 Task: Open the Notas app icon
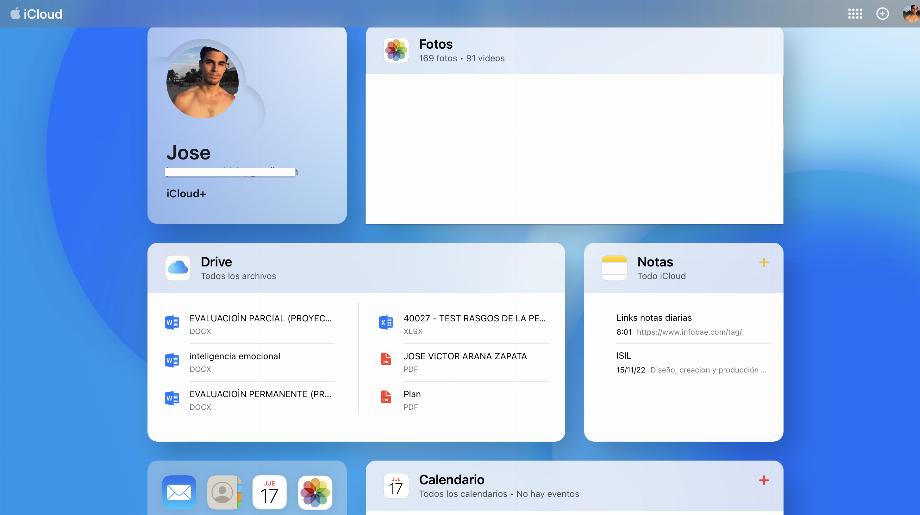click(x=614, y=267)
